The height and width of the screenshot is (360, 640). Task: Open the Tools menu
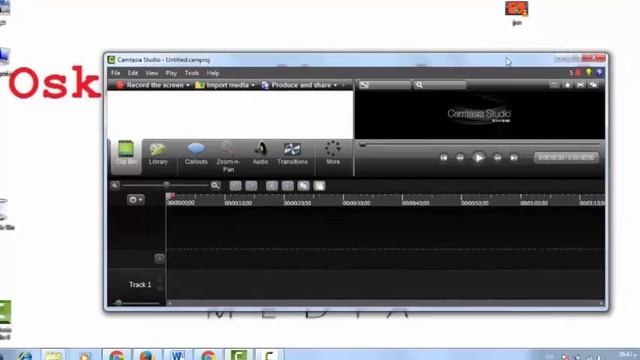tap(192, 73)
